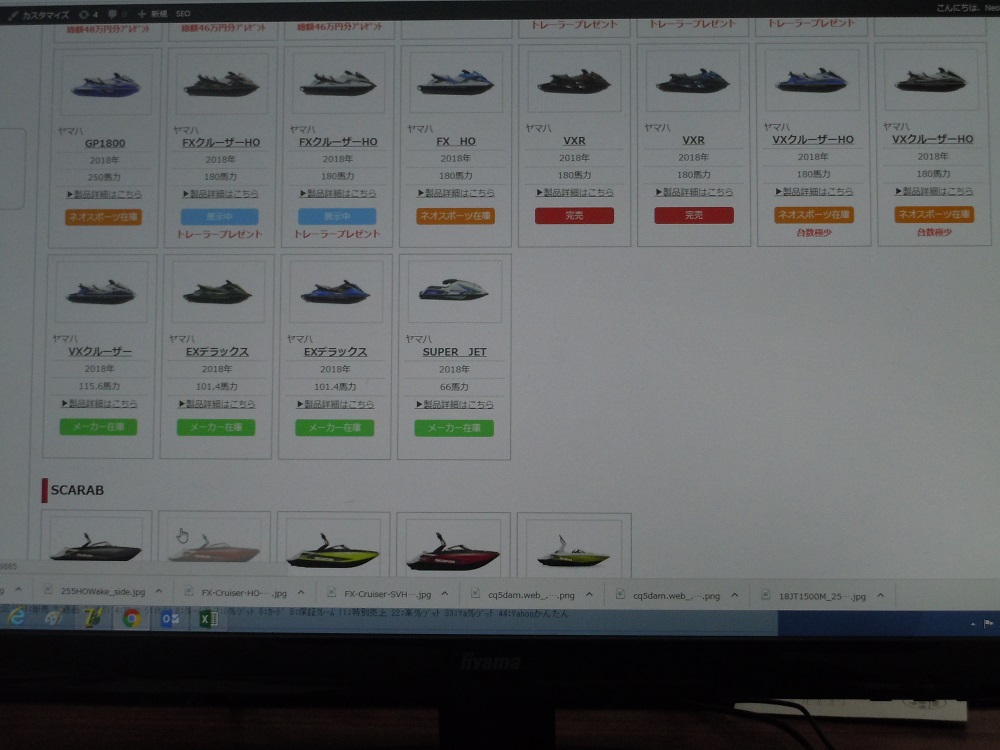Click the 115.6馬力 VXクルーザー thumbnail
This screenshot has width=1000, height=750.
tap(101, 291)
